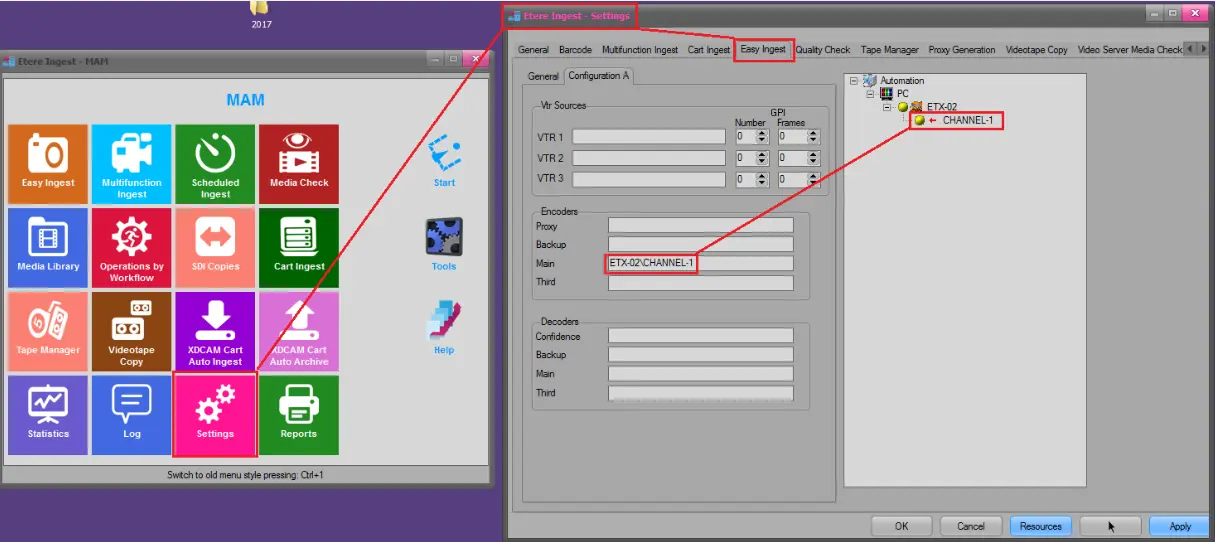
Task: Launch the Multifunction Ingest module
Action: click(132, 164)
